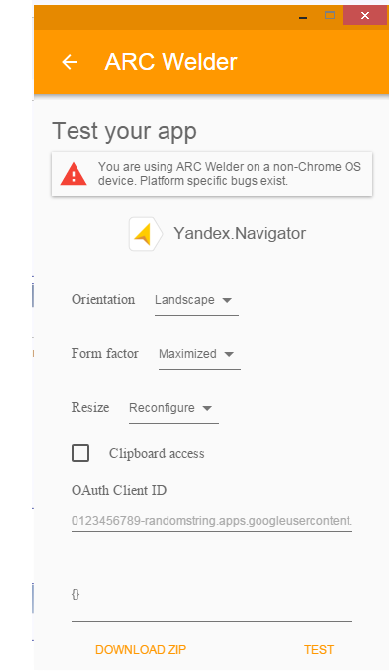The height and width of the screenshot is (671, 389).
Task: Click the red warning triangle icon
Action: pos(74,174)
